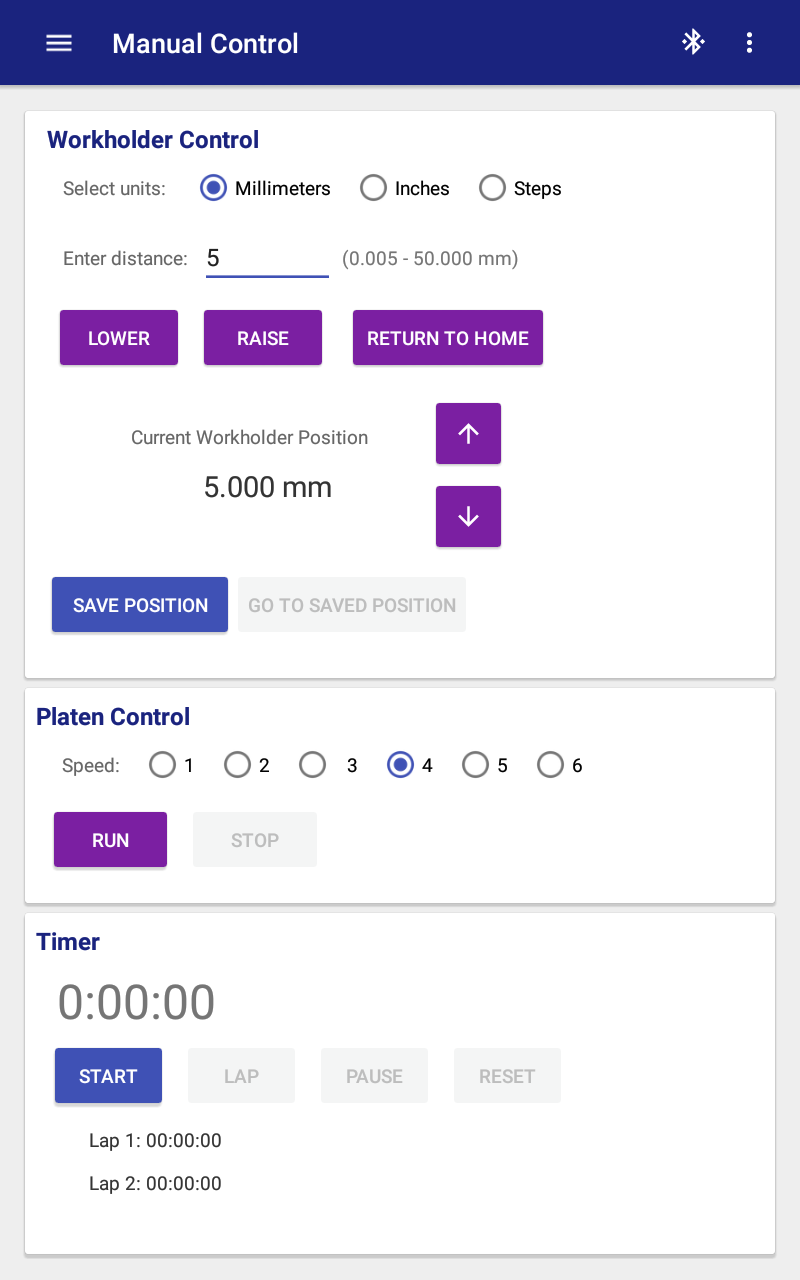
Task: Select Inches as units
Action: click(405, 188)
